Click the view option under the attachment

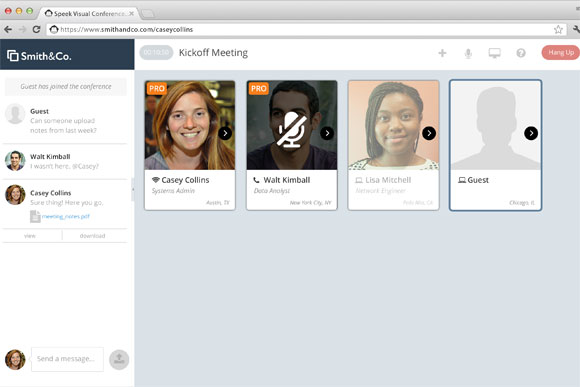pyautogui.click(x=30, y=236)
